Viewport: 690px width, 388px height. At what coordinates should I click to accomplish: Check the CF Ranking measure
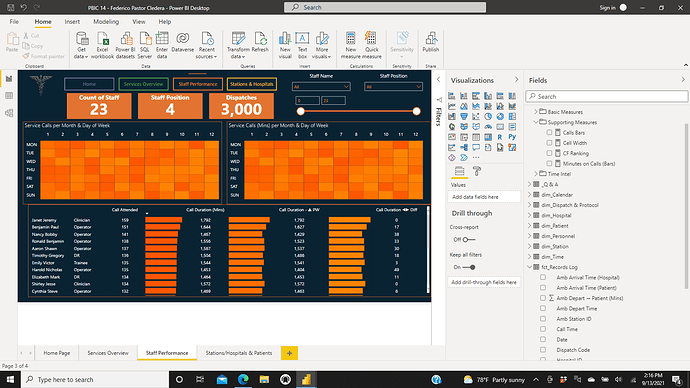(x=549, y=153)
